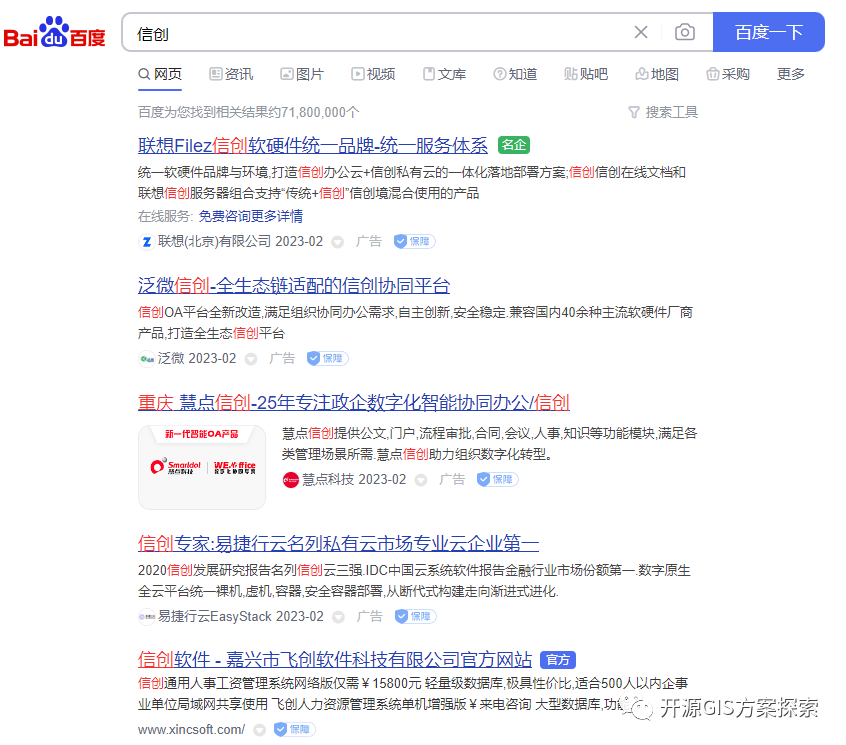Click 保障 badge in 联想 result
Viewport: 846px width, 745px height.
(x=414, y=241)
